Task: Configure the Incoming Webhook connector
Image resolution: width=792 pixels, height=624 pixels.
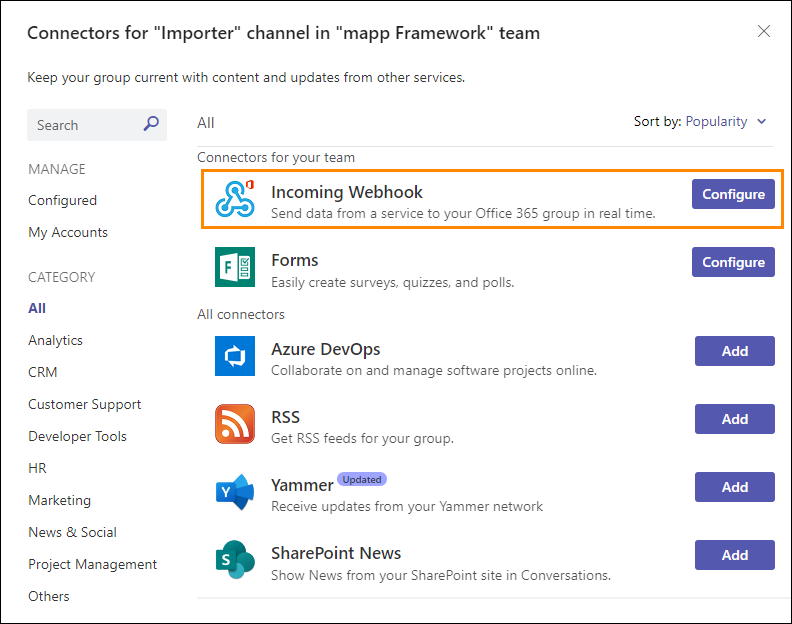Action: click(733, 194)
